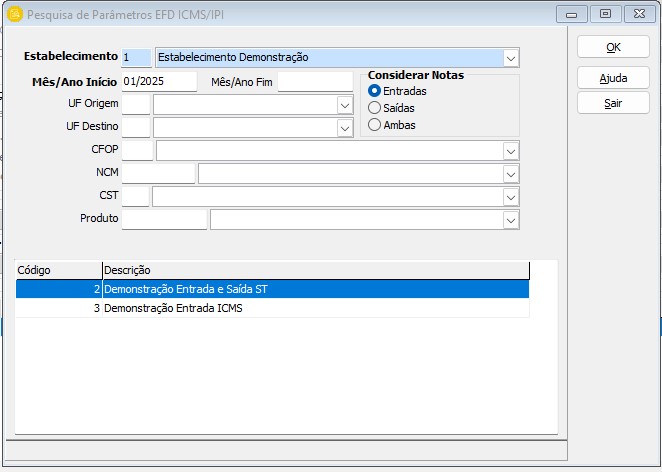Image resolution: width=662 pixels, height=472 pixels.
Task: Select the Entradas radio option
Action: 375,91
